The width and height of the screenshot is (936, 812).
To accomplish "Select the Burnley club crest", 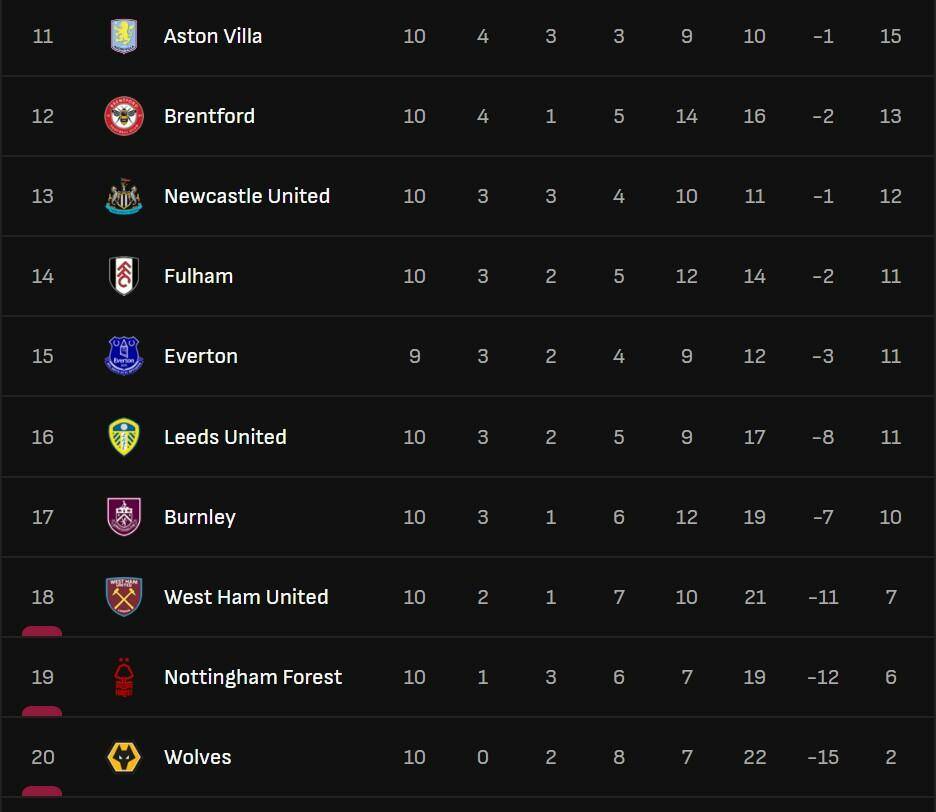I will 124,517.
